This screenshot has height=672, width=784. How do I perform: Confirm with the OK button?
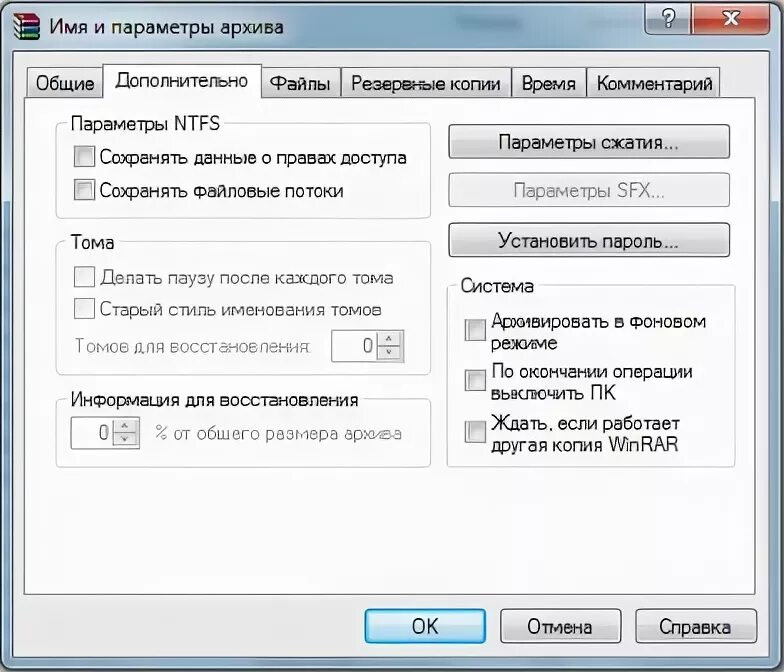[x=425, y=626]
